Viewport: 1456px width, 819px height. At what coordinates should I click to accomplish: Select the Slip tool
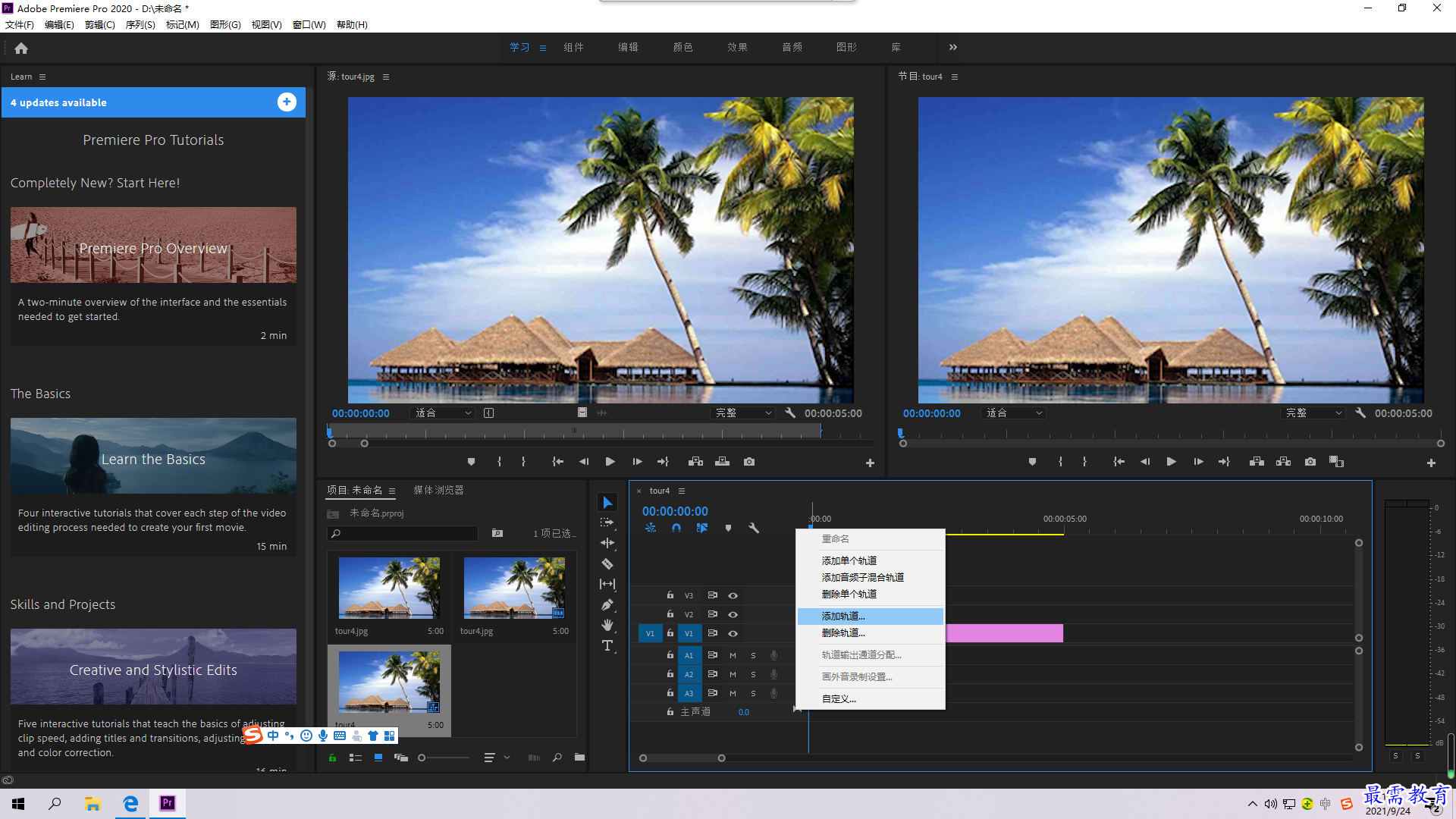pos(607,584)
